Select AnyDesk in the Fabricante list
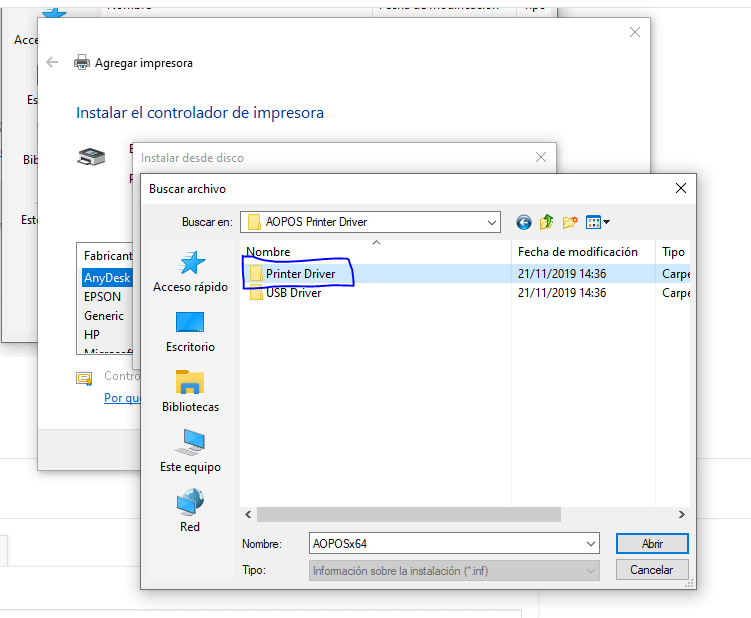This screenshot has width=751, height=618. pos(107,277)
